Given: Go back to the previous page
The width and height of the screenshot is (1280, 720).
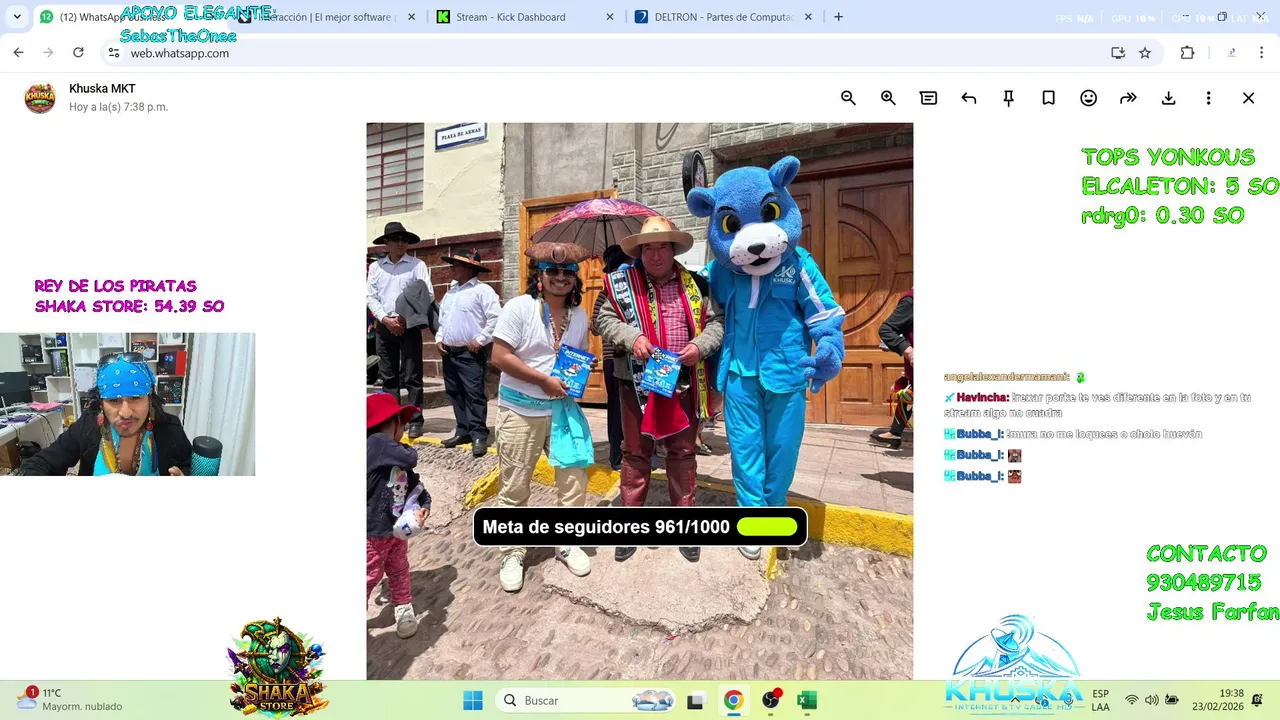Looking at the screenshot, I should (18, 53).
